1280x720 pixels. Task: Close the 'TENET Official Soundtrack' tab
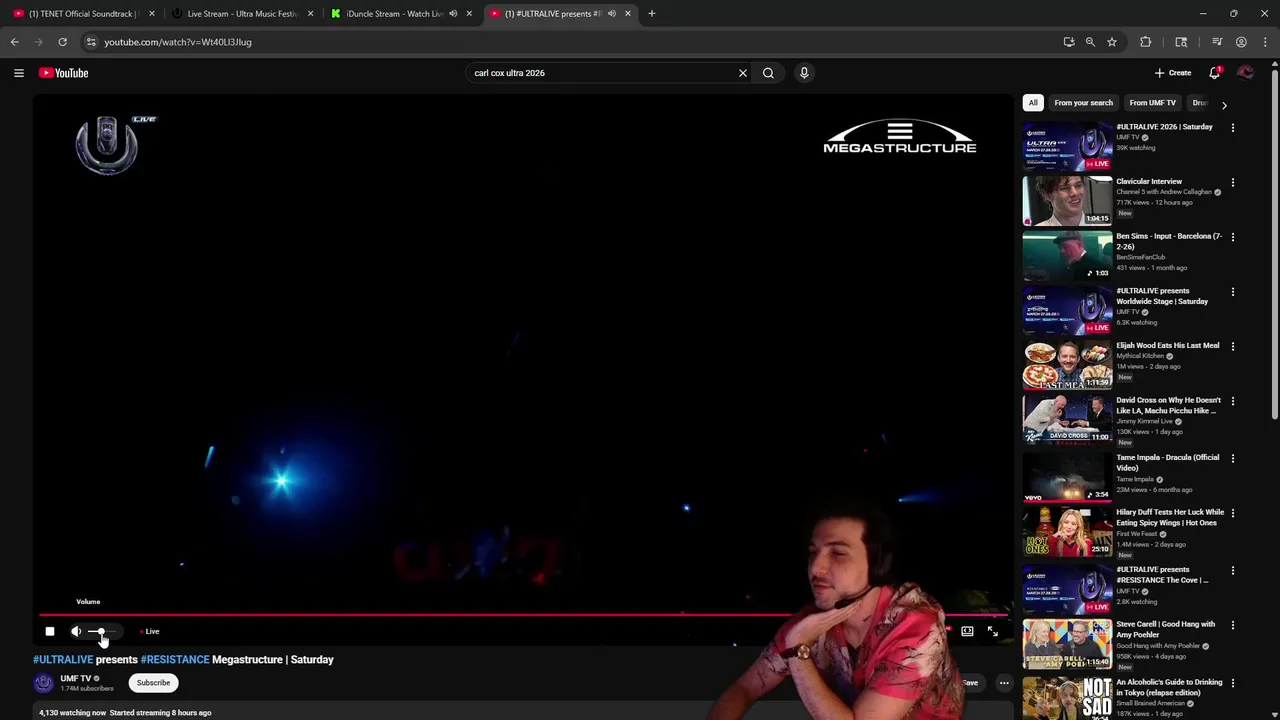tap(152, 14)
